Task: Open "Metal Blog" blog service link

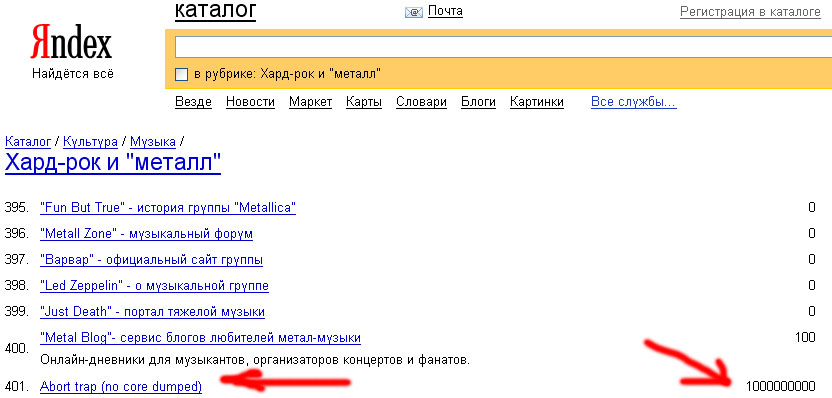Action: 201,338
